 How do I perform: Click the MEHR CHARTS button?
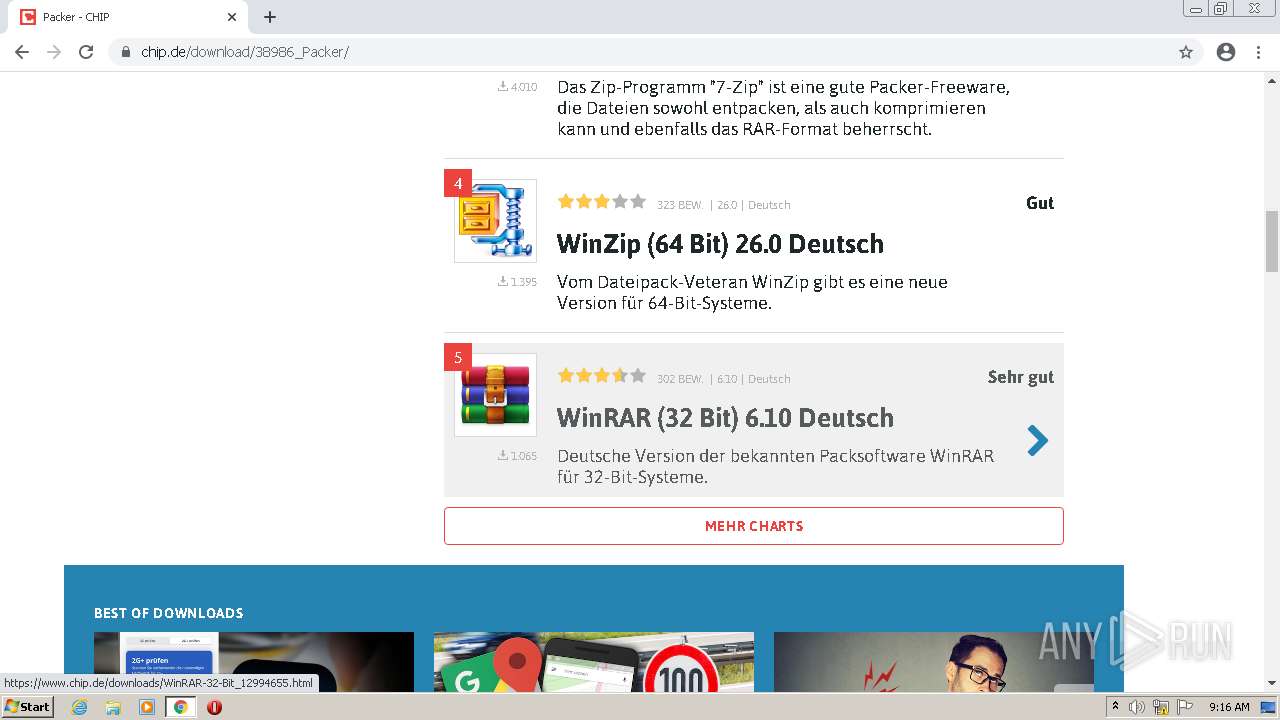tap(754, 526)
